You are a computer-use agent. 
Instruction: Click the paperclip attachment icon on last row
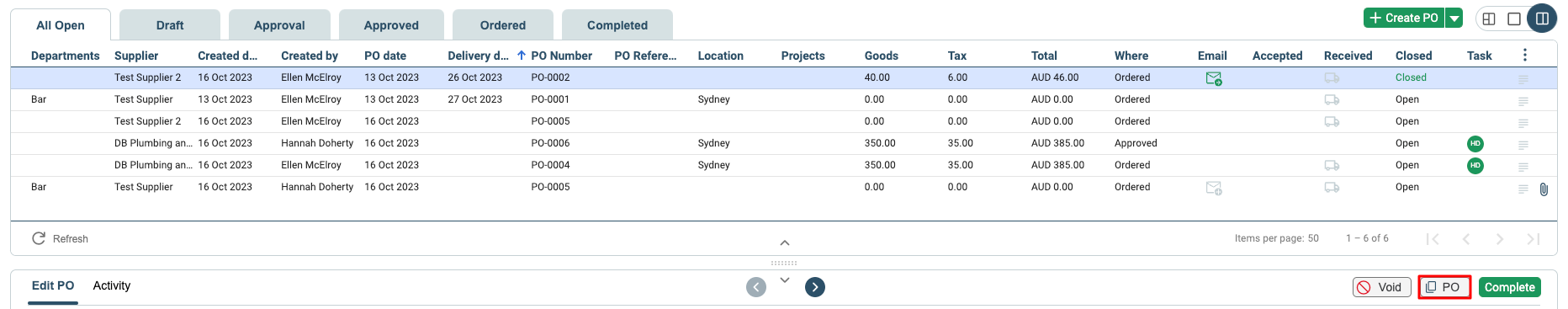(1544, 189)
